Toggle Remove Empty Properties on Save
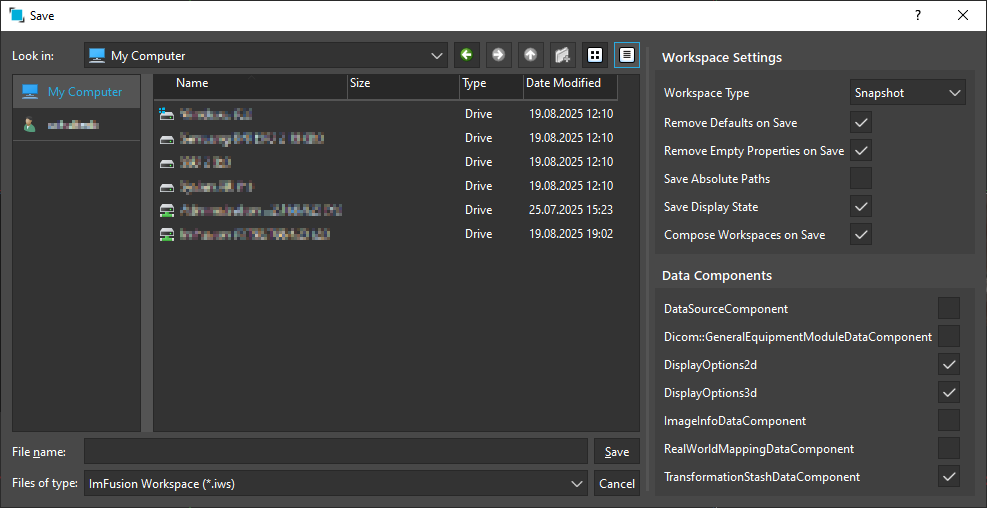Screen dimensions: 987x508 point(860,150)
